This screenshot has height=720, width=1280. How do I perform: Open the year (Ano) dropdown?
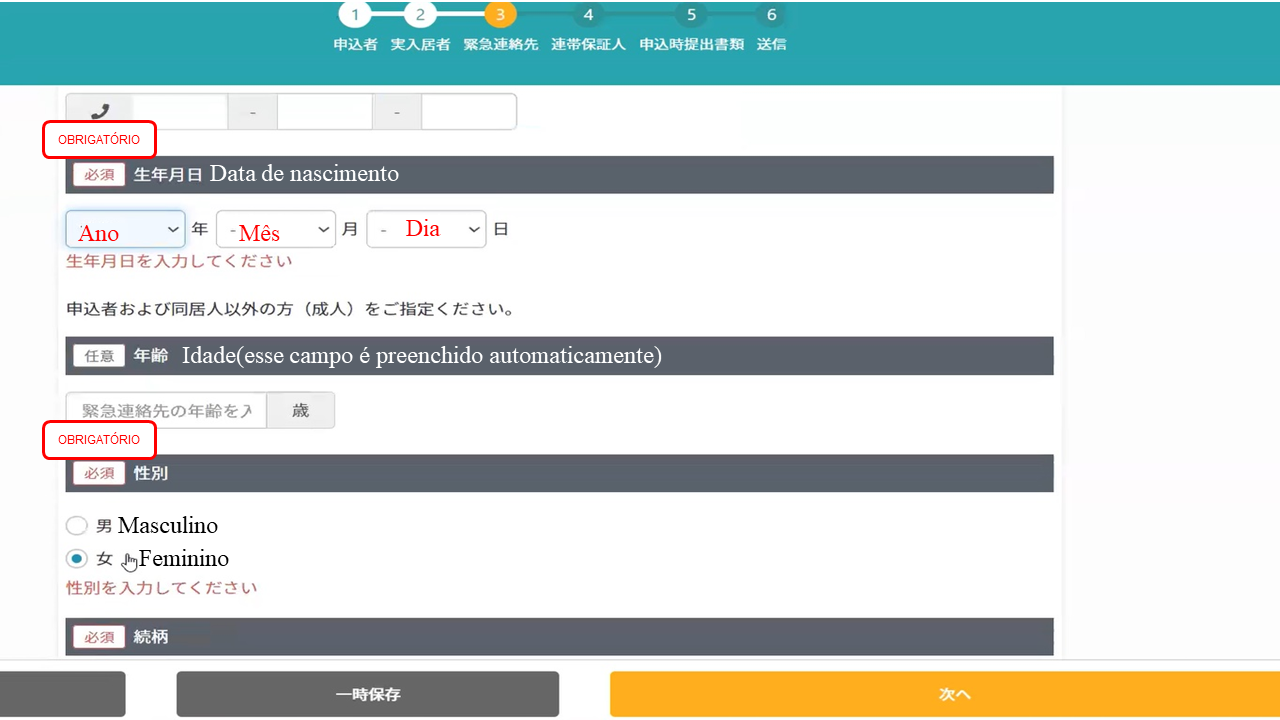[125, 229]
